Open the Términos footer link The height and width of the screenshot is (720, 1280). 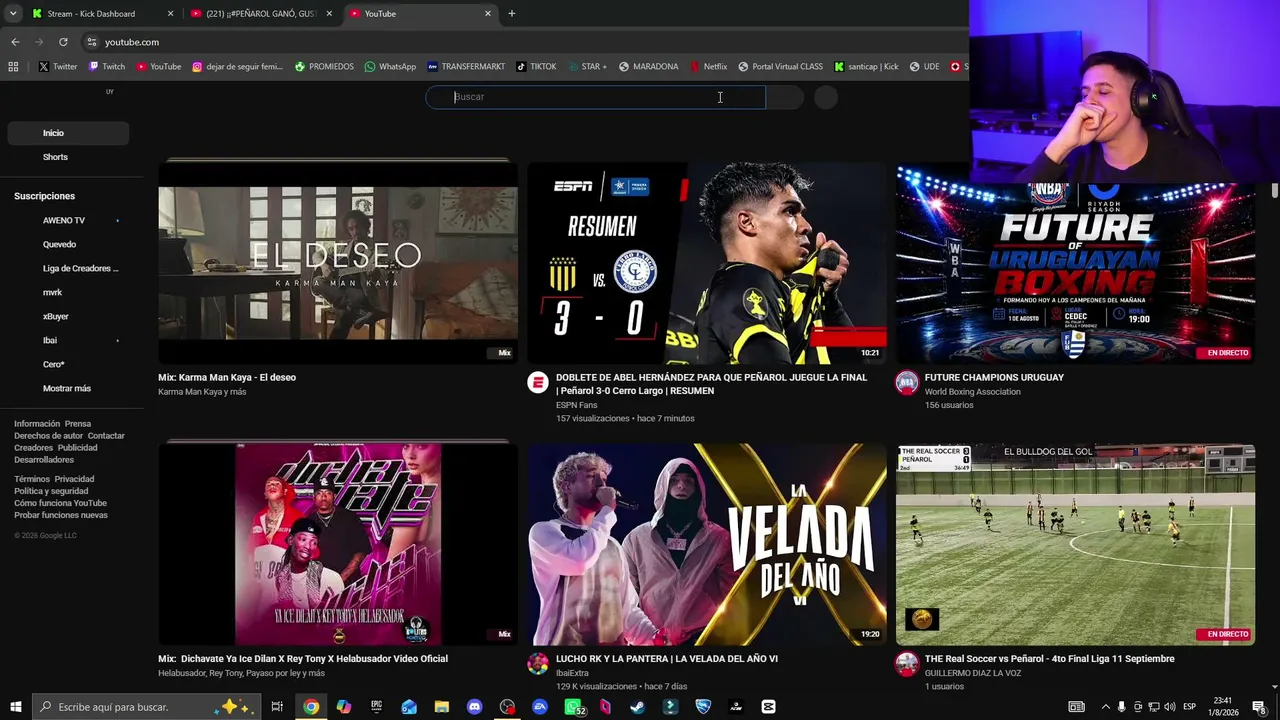click(x=32, y=479)
